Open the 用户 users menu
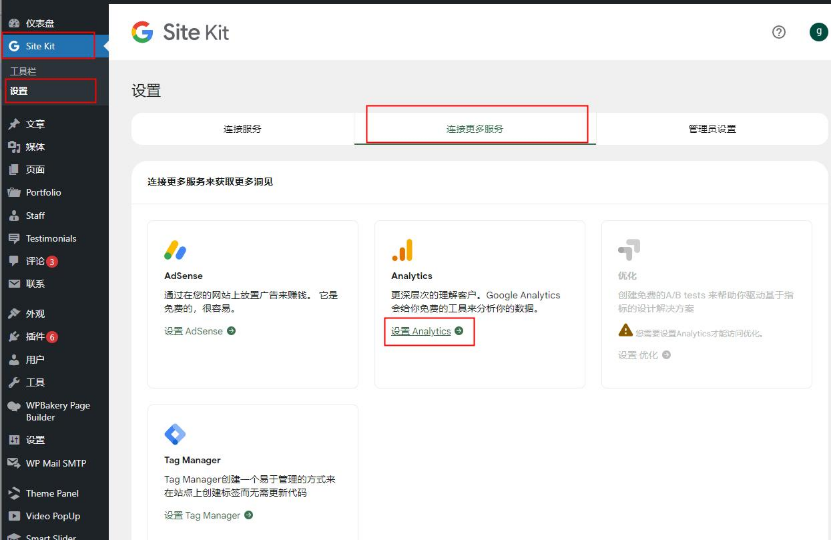This screenshot has width=831, height=540. pos(35,360)
